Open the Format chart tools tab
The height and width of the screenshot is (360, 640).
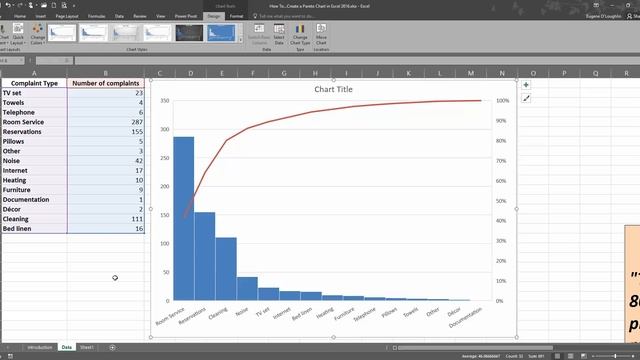point(236,16)
